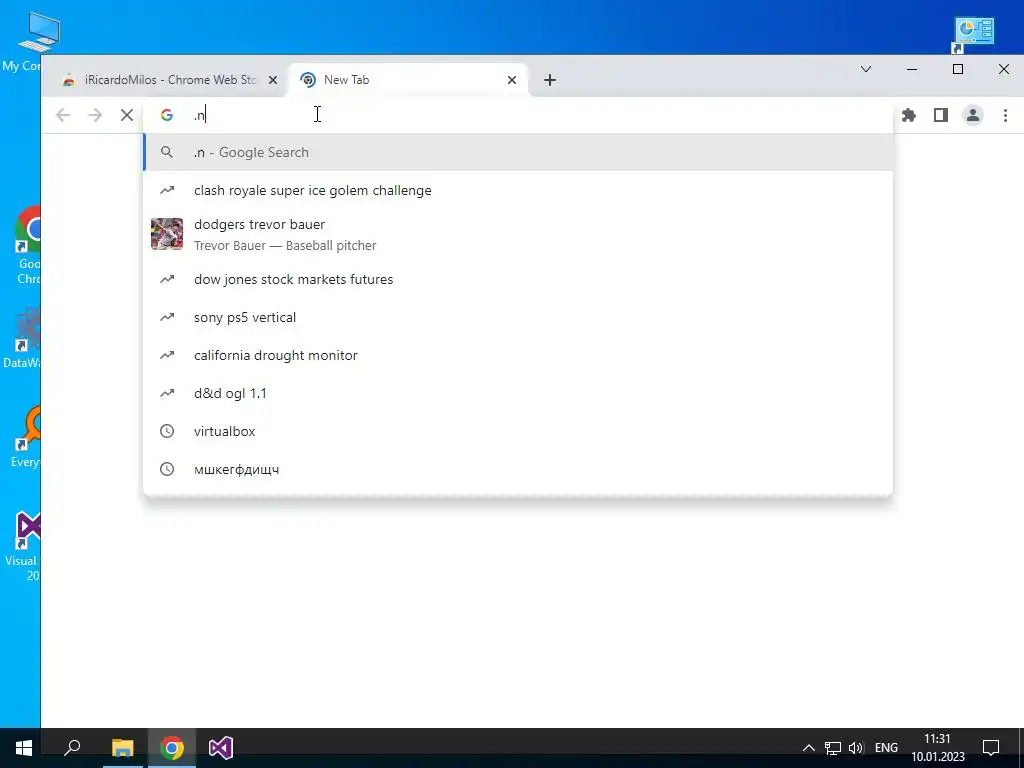Open Chrome three-dot menu
Screen dimensions: 1024x768
(1005, 116)
